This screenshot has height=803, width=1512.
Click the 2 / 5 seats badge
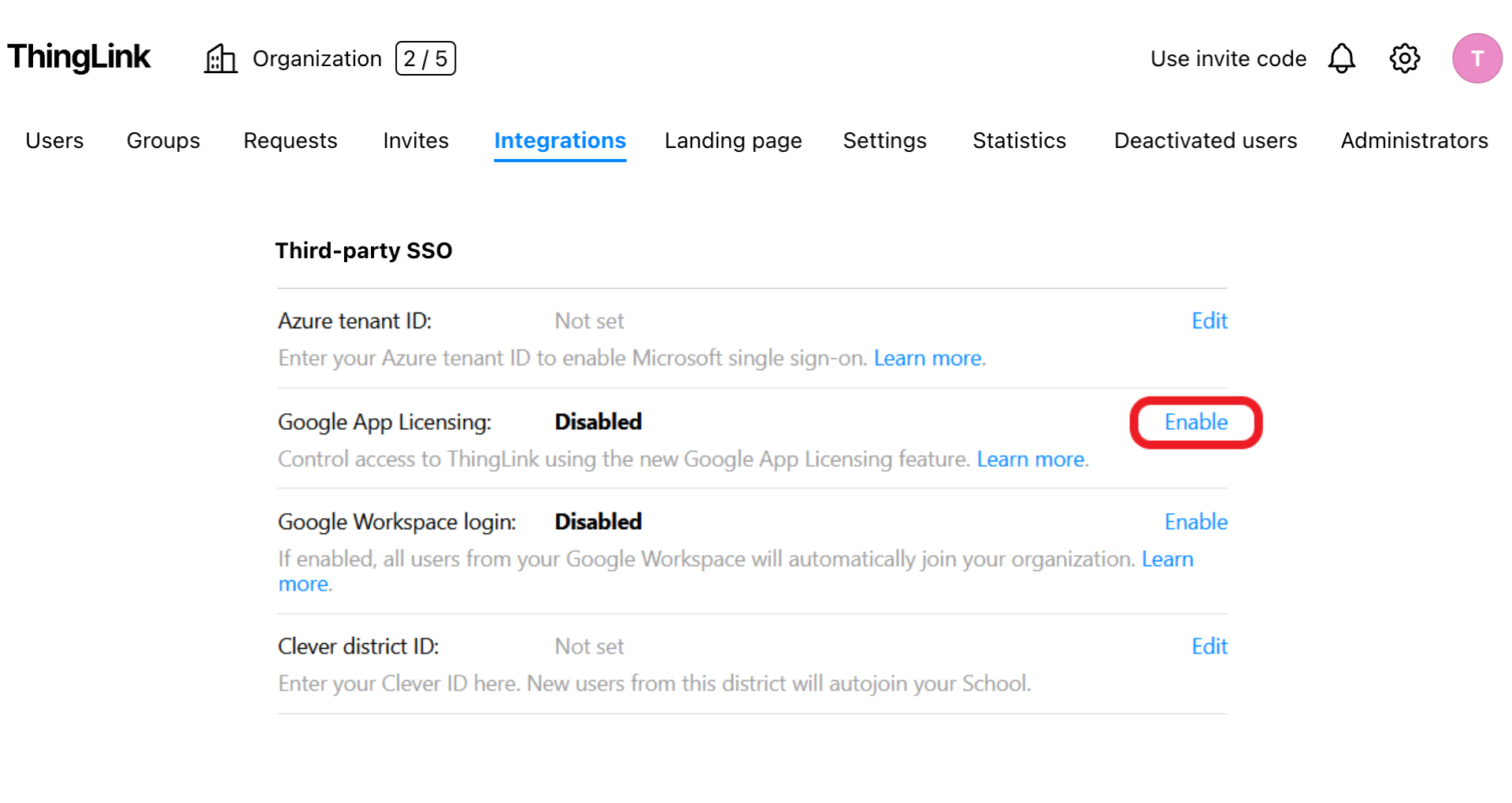[425, 58]
